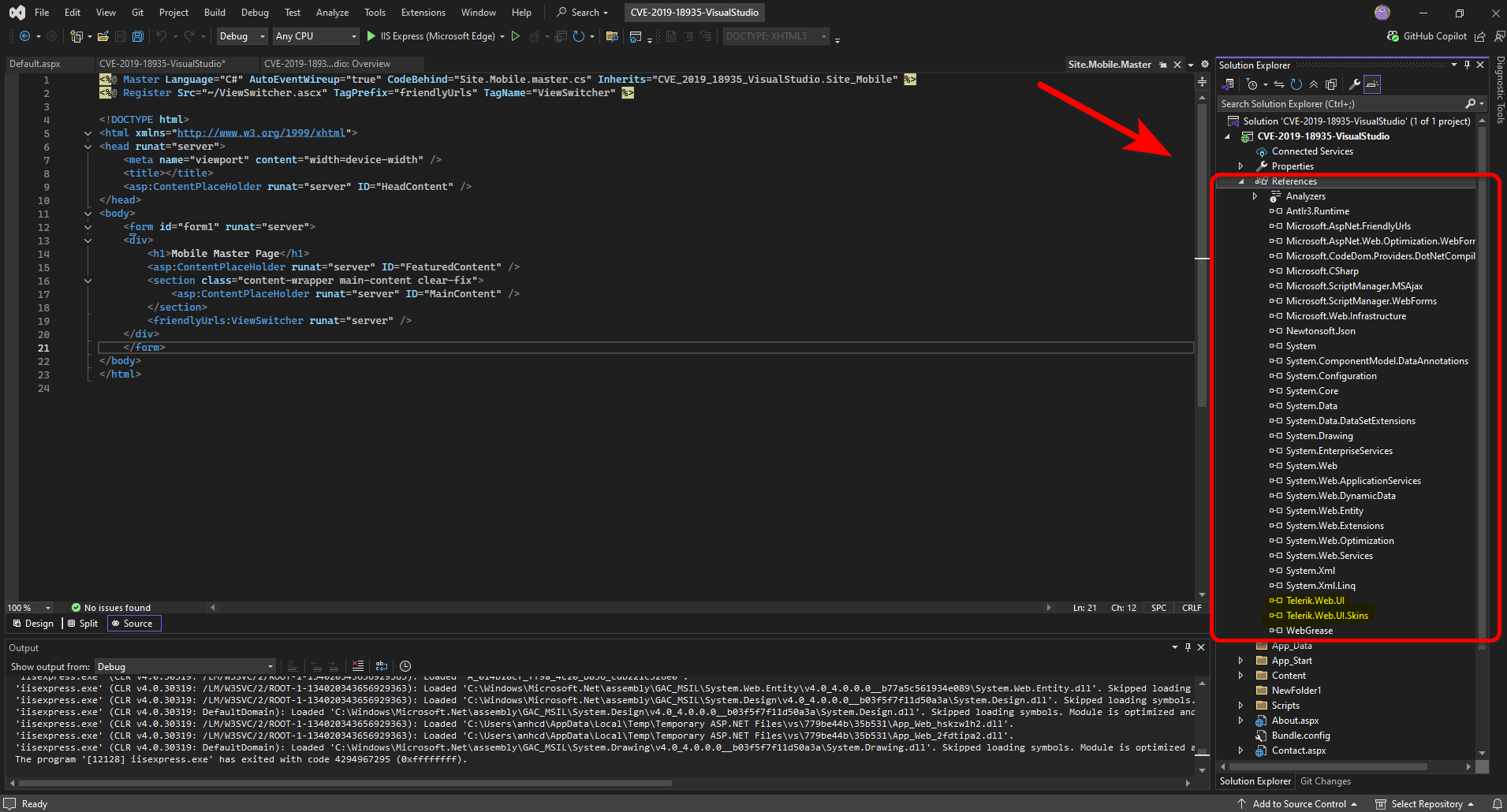Switch the editor to Design view

[x=33, y=624]
